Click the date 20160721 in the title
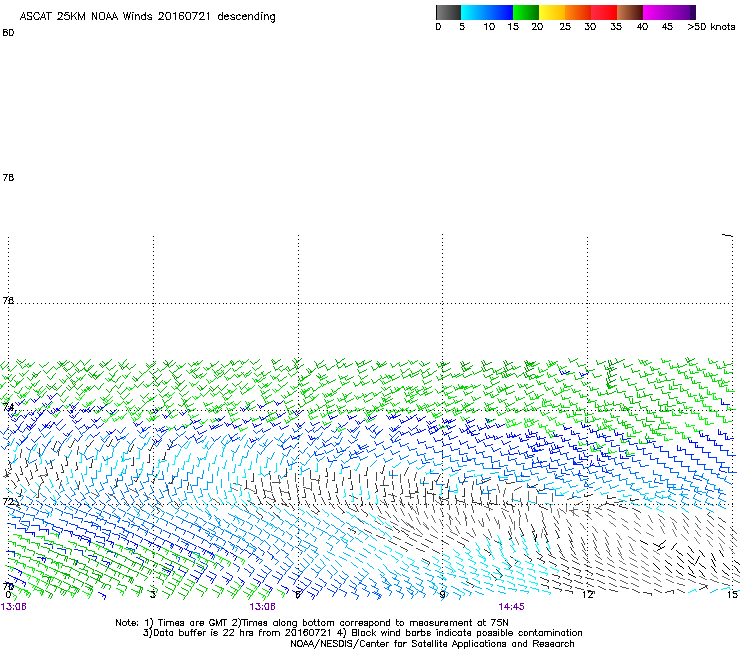Screen dimensions: 740x650 [x=184, y=17]
